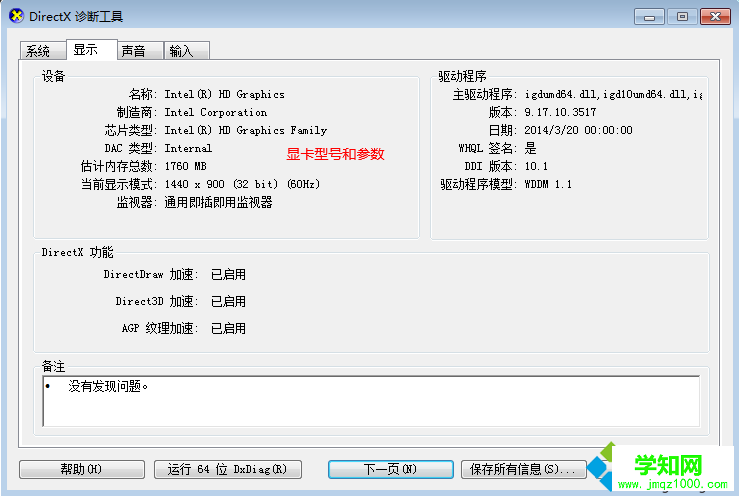Click inside the 备注 notes text box
739x496 pixels.
click(x=371, y=401)
